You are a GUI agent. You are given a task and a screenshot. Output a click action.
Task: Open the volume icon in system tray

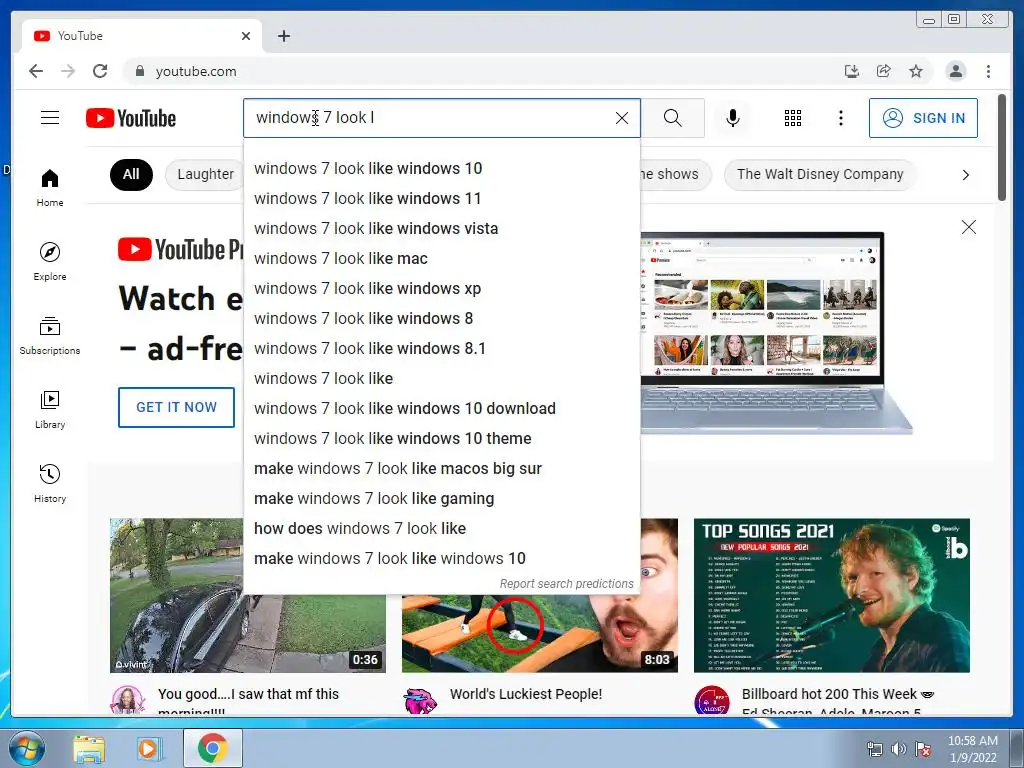click(899, 749)
